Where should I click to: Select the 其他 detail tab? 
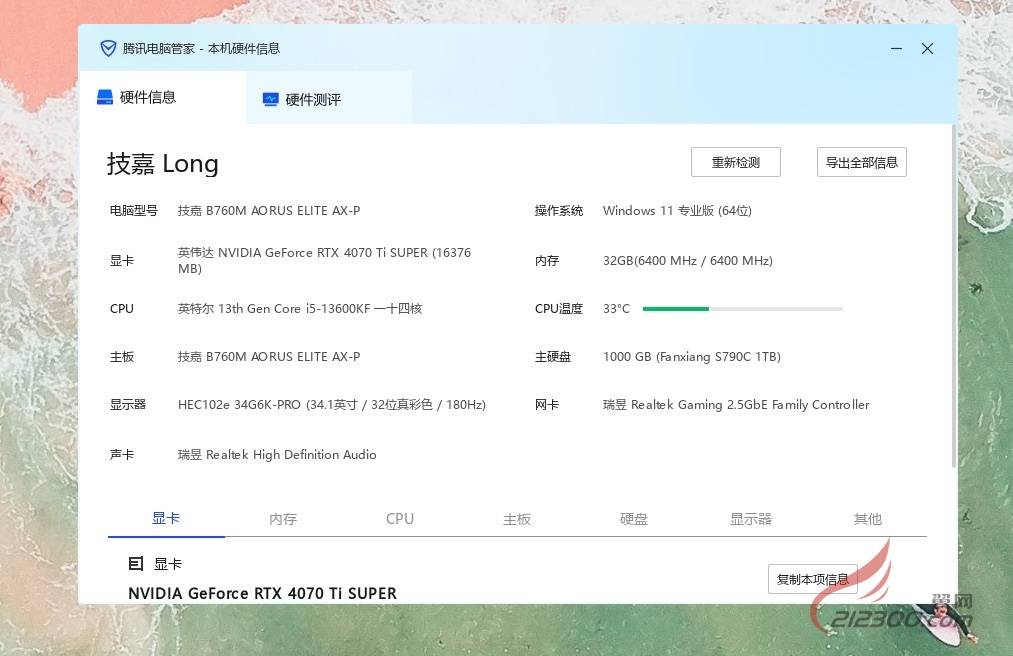pos(868,519)
